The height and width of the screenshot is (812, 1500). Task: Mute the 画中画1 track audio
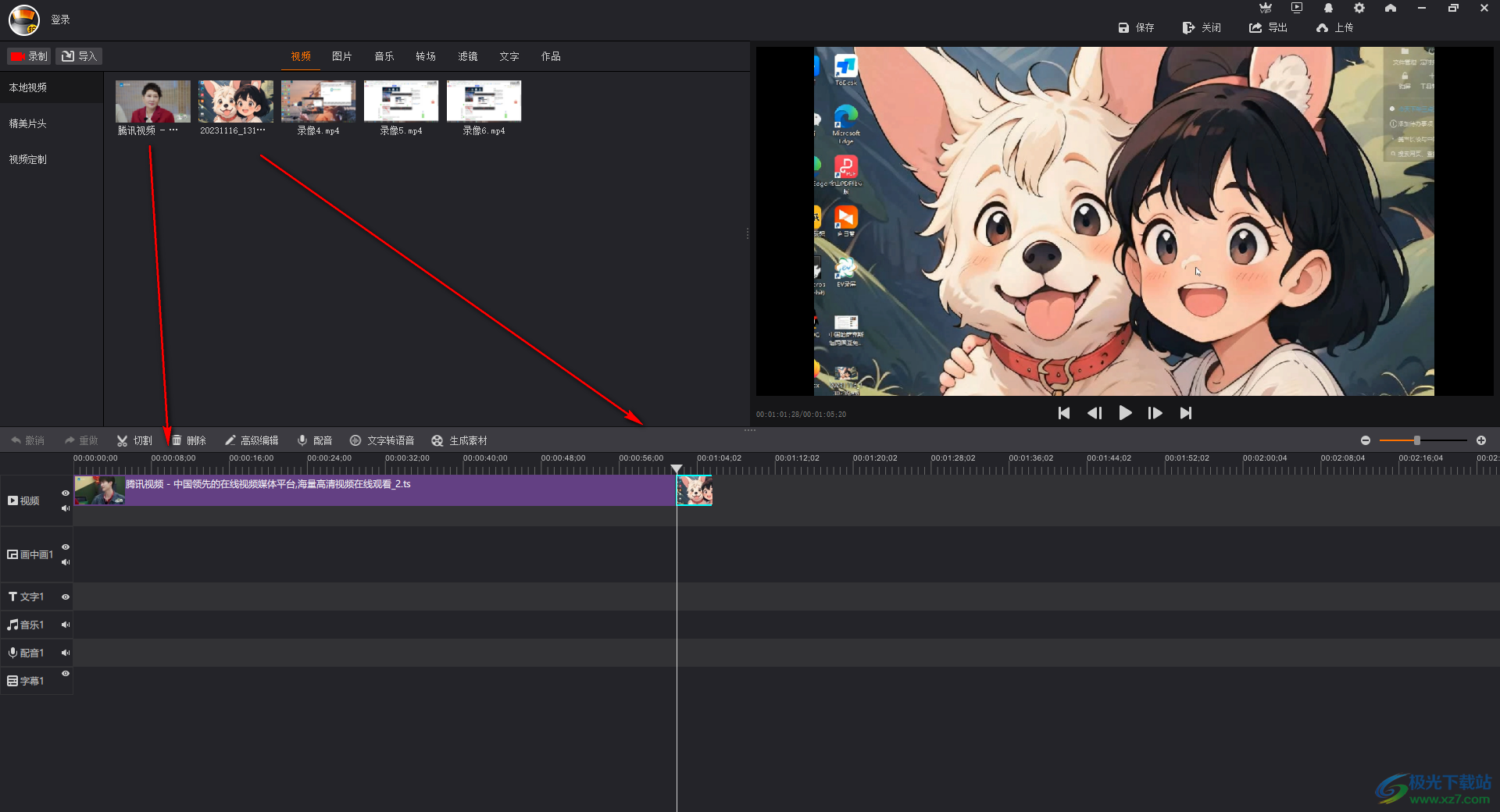(66, 562)
